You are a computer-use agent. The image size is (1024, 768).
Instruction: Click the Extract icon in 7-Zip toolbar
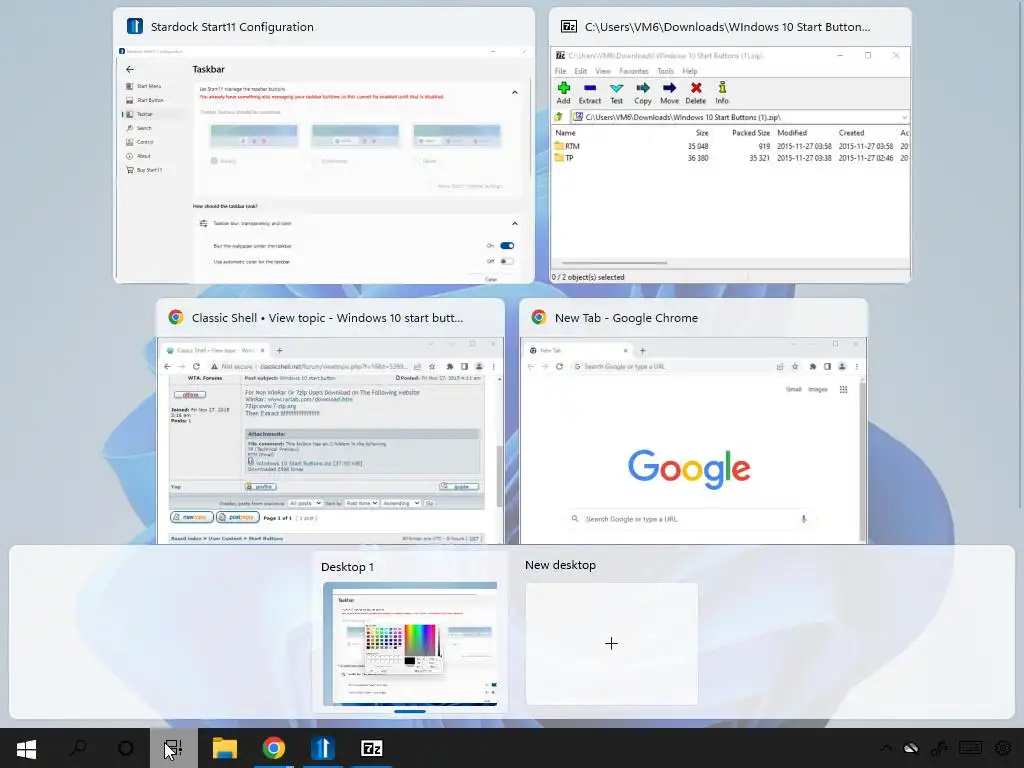590,88
